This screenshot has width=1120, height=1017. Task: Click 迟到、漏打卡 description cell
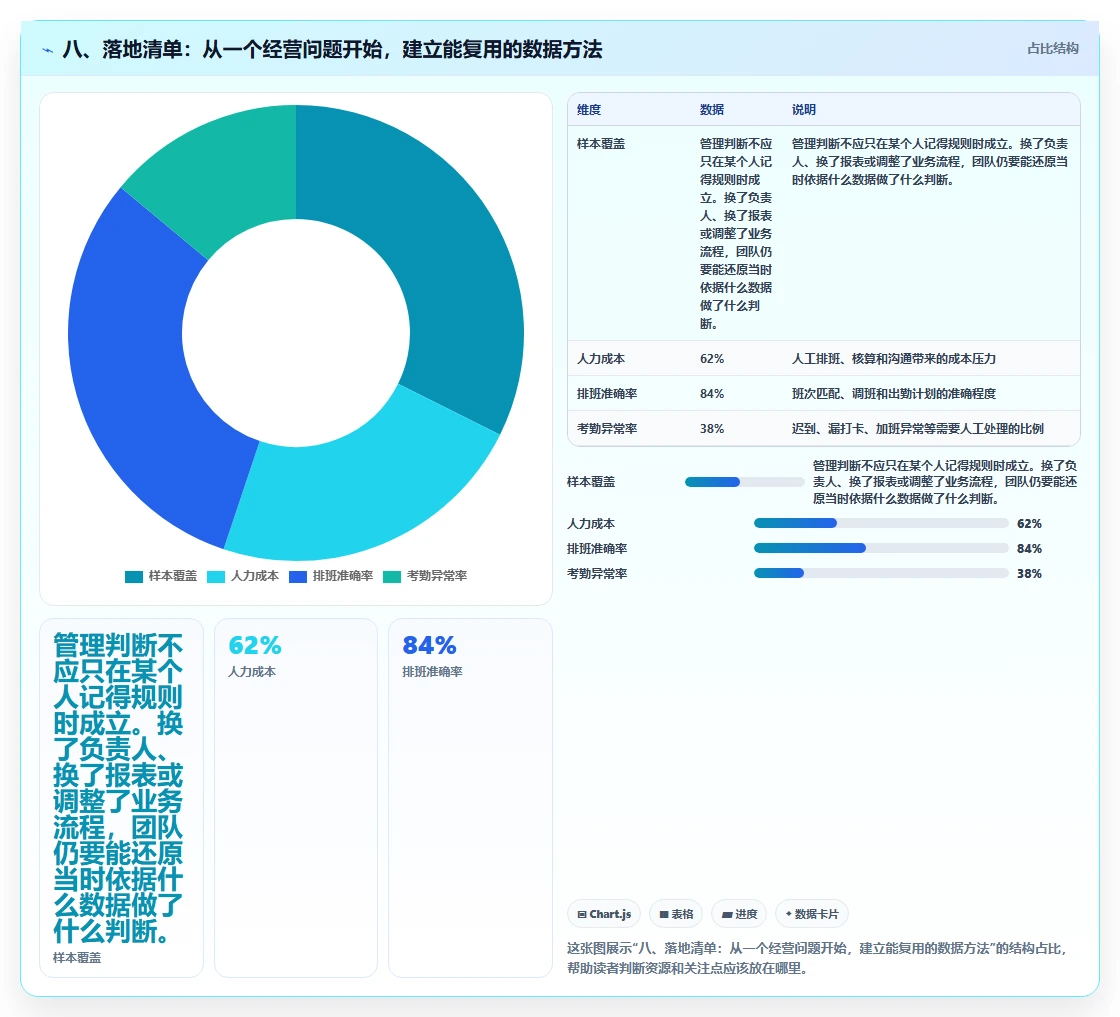(918, 429)
